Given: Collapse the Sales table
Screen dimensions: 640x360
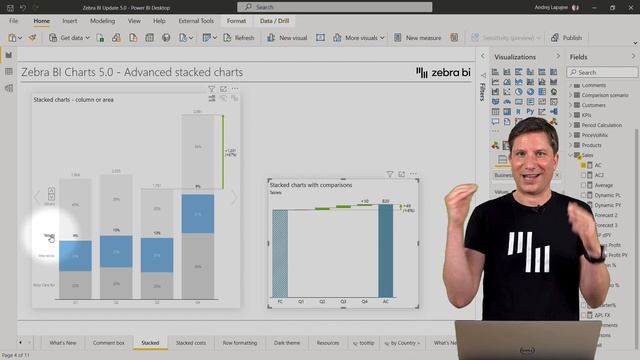Looking at the screenshot, I should point(571,155).
